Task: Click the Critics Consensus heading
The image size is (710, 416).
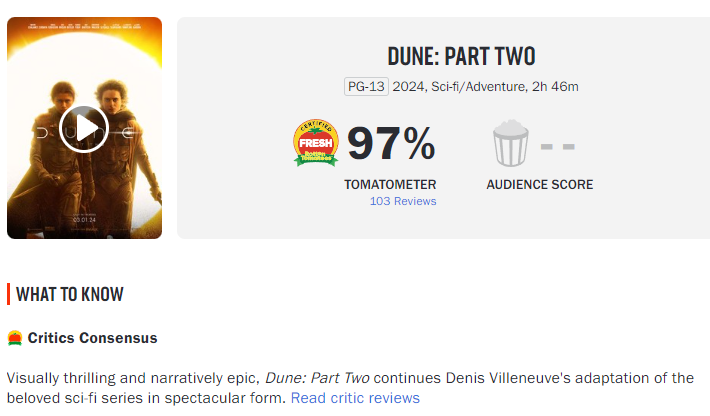Action: (92, 338)
